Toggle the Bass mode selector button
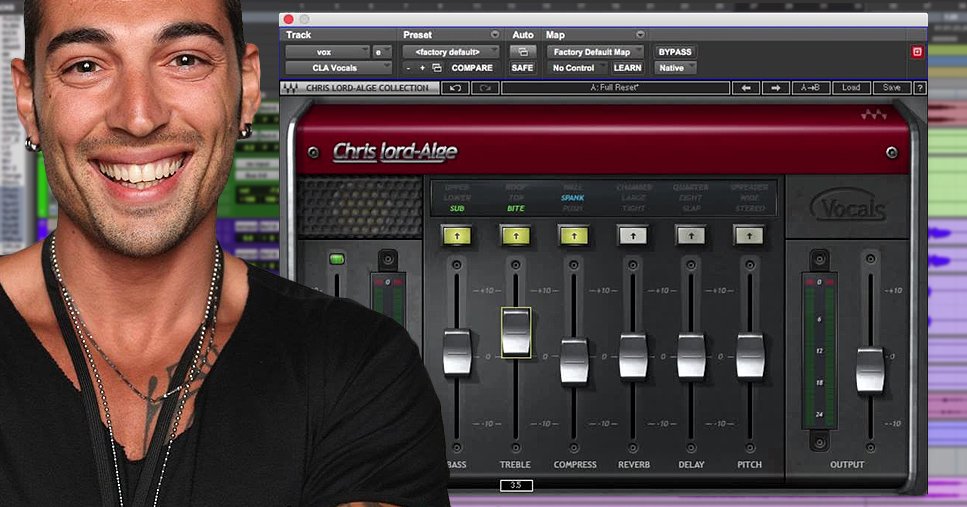 pyautogui.click(x=456, y=235)
